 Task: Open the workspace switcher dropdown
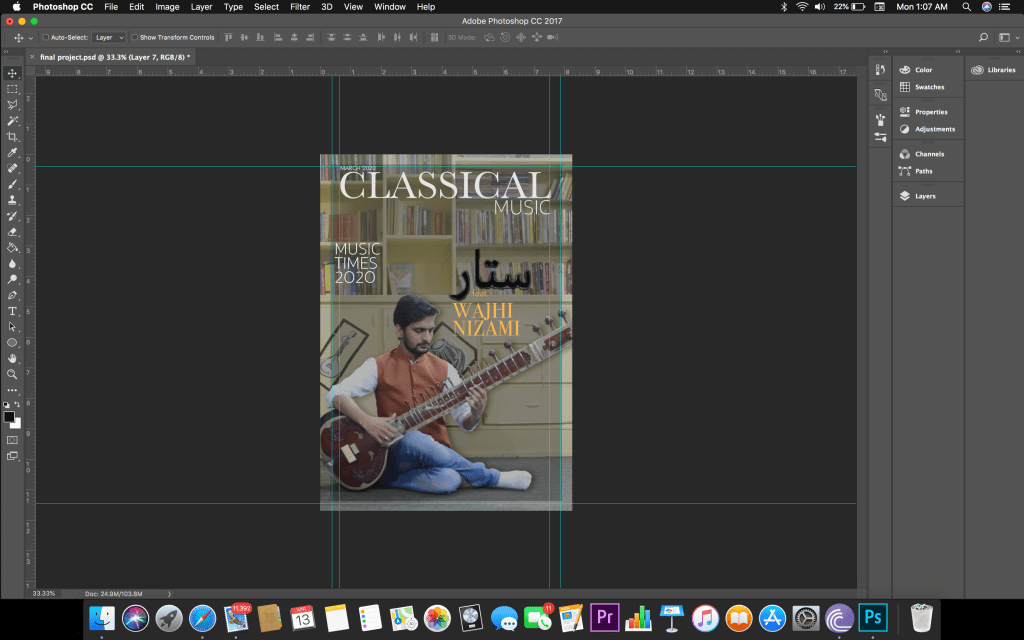[x=1005, y=38]
